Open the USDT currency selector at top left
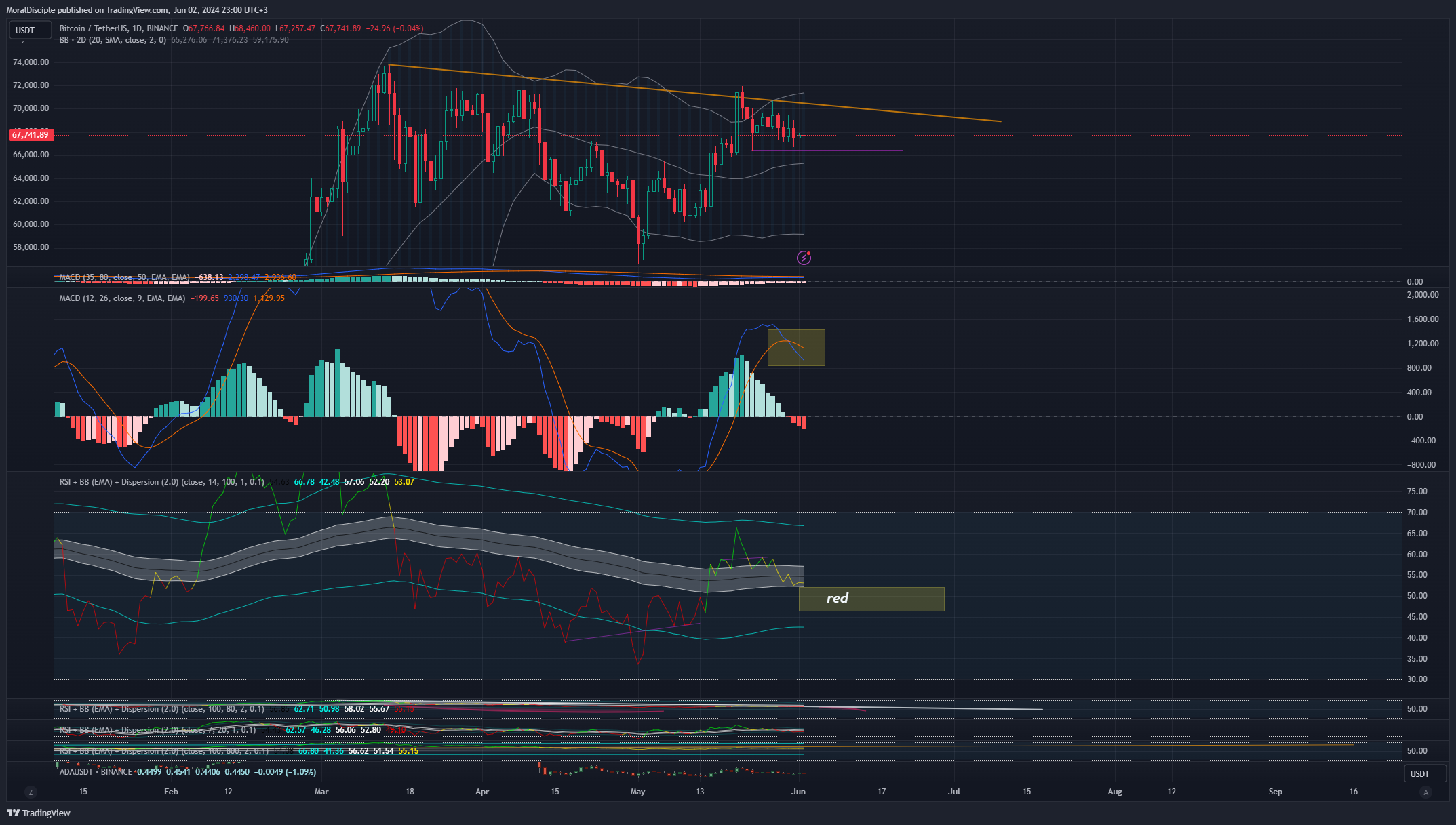1456x825 pixels. [x=30, y=30]
